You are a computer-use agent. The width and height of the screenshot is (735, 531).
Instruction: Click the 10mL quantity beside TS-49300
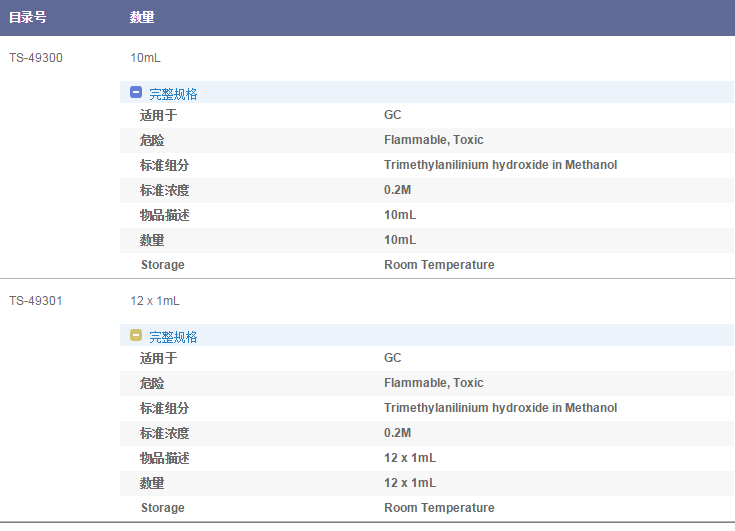145,58
